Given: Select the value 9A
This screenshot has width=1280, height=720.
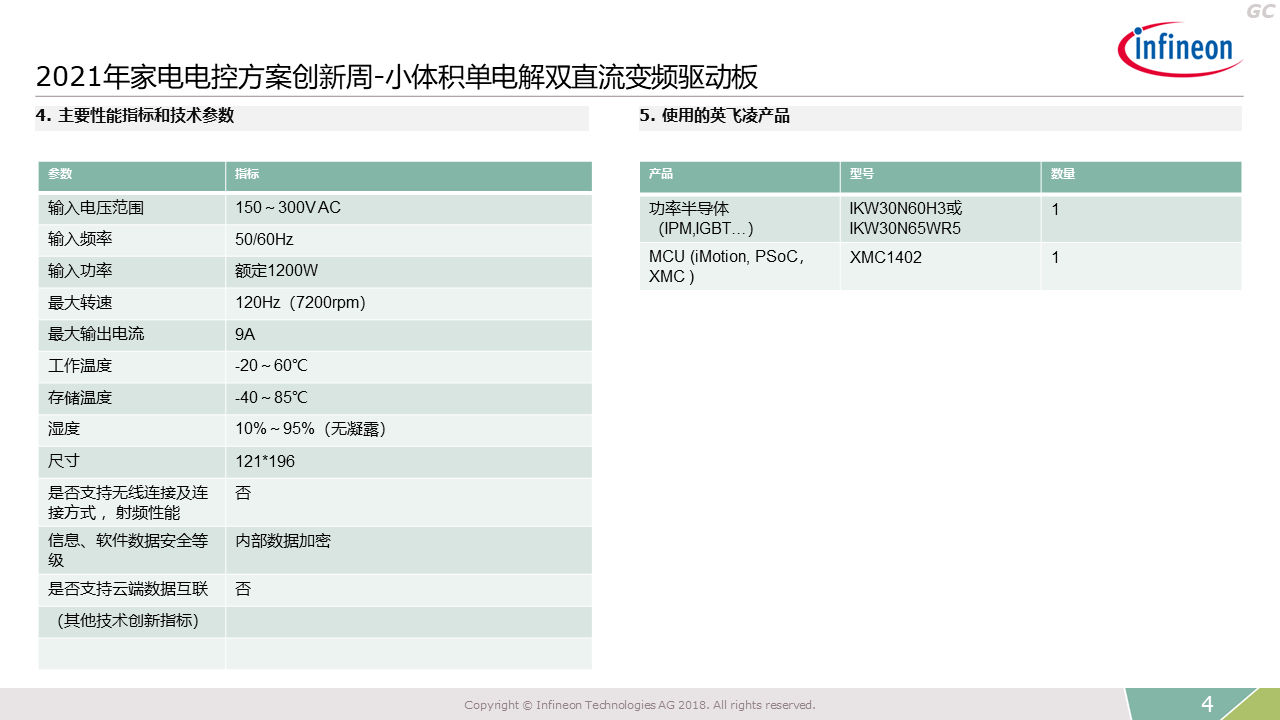Looking at the screenshot, I should (x=245, y=335).
